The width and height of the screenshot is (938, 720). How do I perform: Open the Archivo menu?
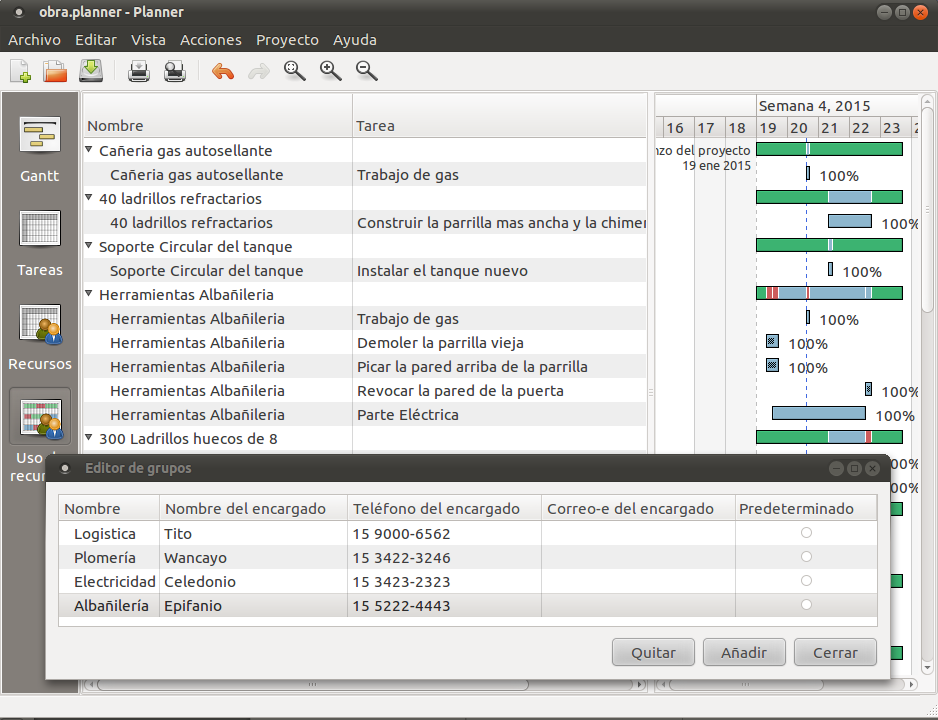point(34,39)
